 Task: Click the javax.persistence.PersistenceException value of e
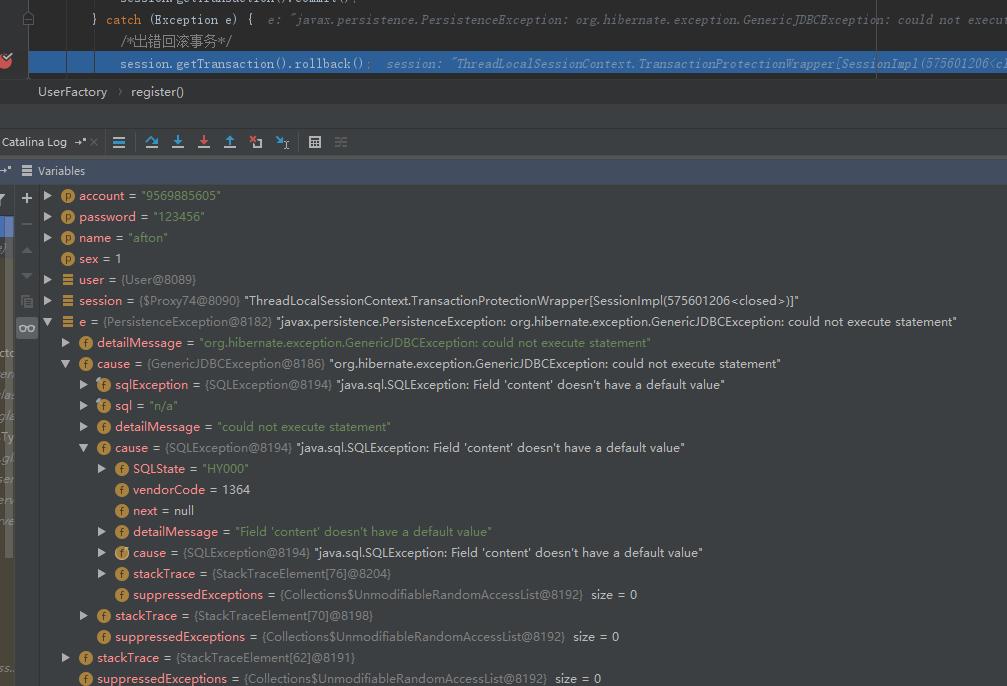(x=617, y=322)
